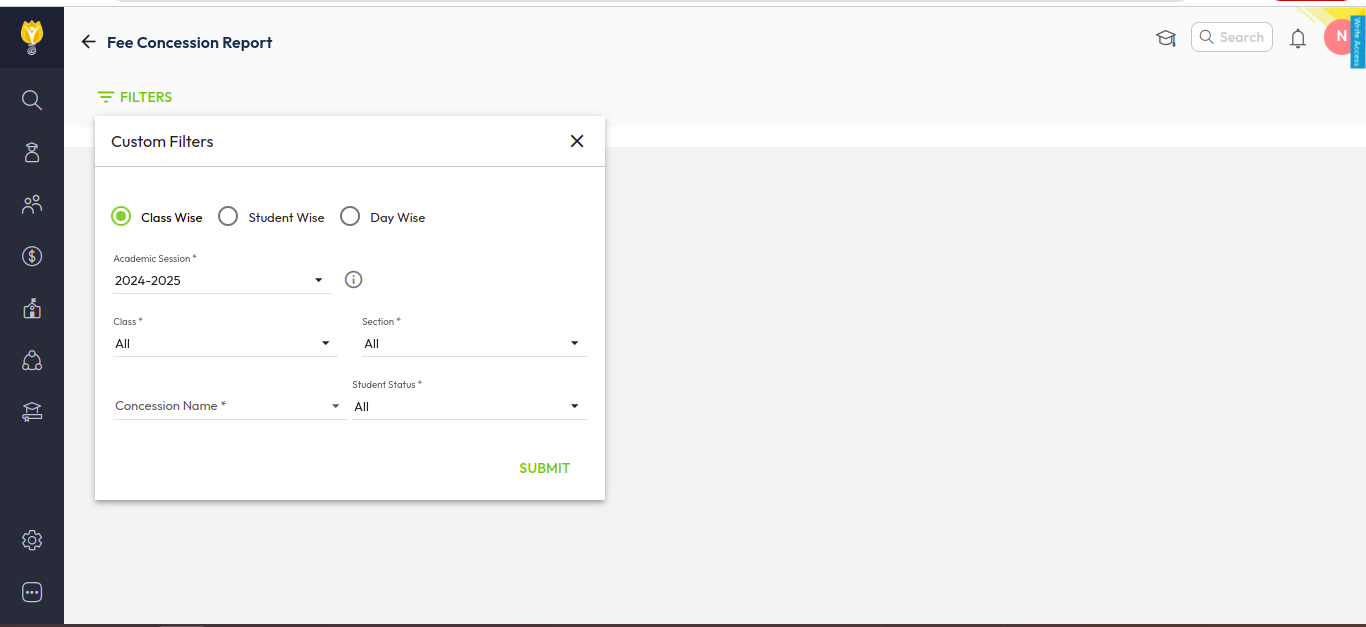Click the graduation cap icon in header
Image resolution: width=1366 pixels, height=627 pixels.
pyautogui.click(x=1165, y=38)
